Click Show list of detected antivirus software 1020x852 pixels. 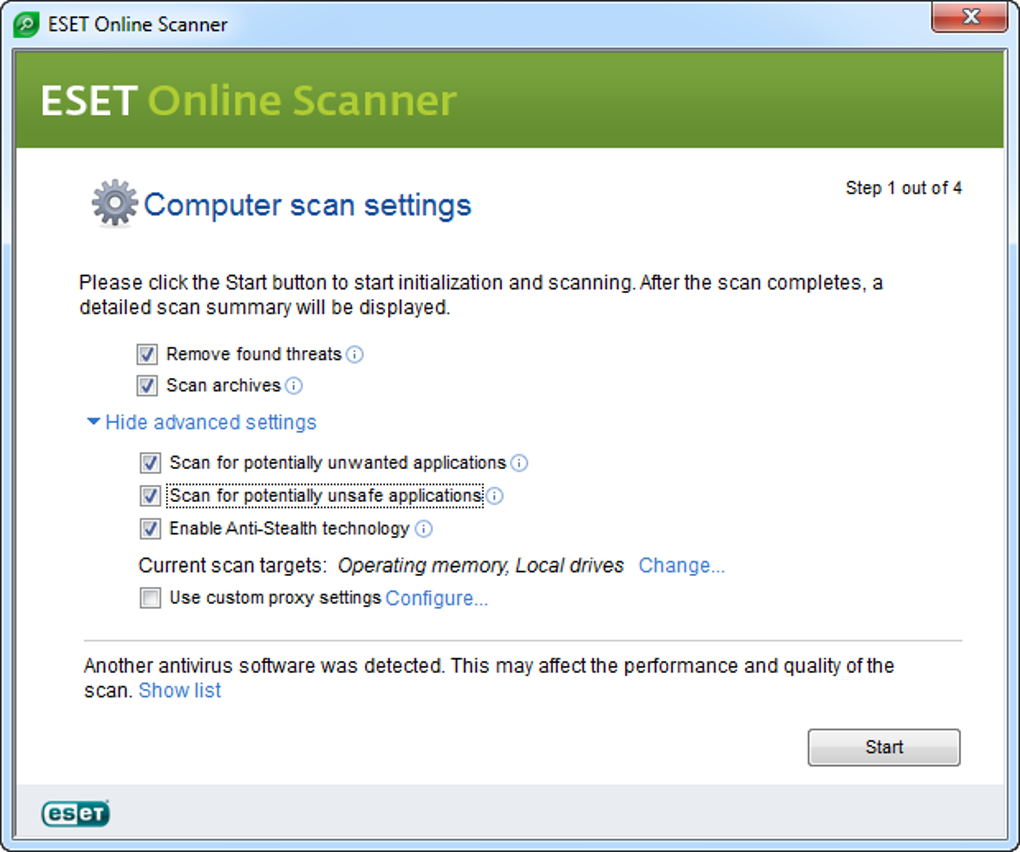tap(180, 690)
